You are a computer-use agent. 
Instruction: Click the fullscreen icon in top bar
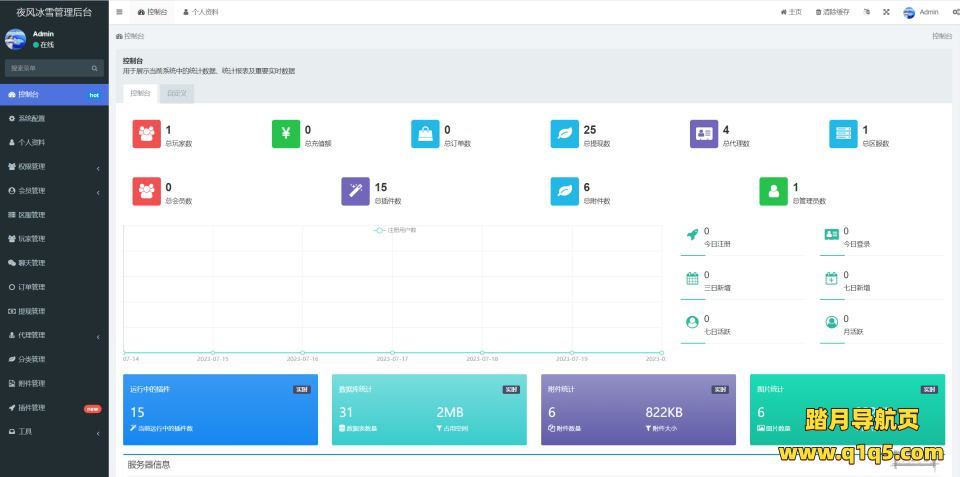(884, 12)
